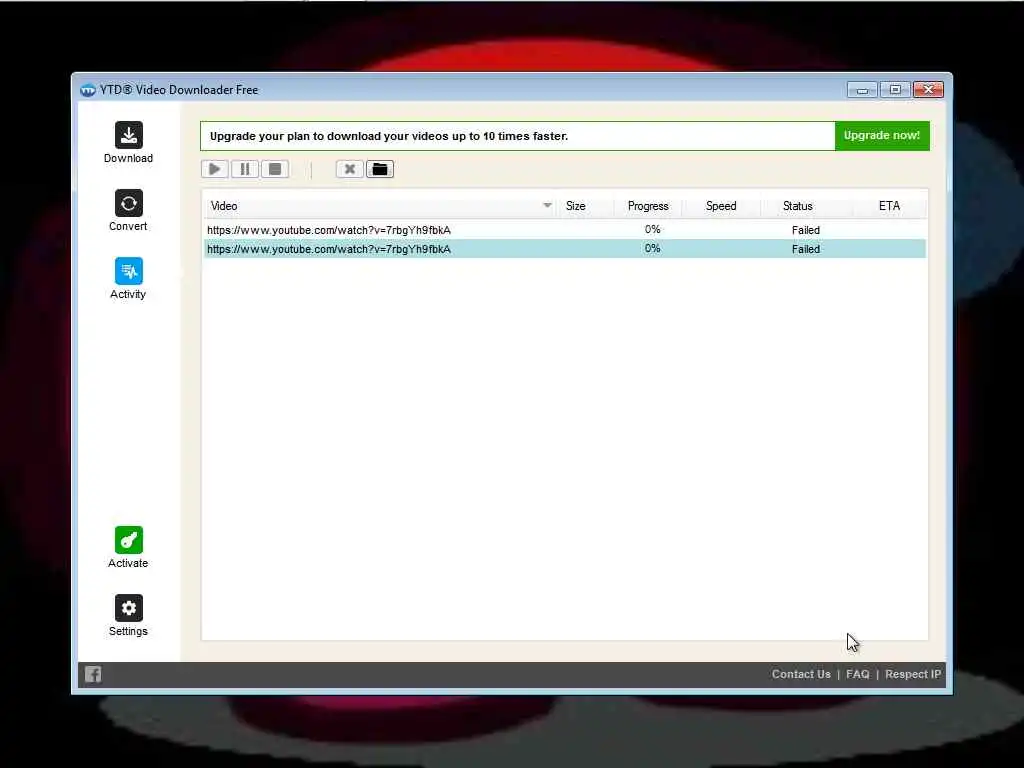Screen dimensions: 1024x768
Task: Select the highlighted second youtube.com URL row
Action: point(565,249)
